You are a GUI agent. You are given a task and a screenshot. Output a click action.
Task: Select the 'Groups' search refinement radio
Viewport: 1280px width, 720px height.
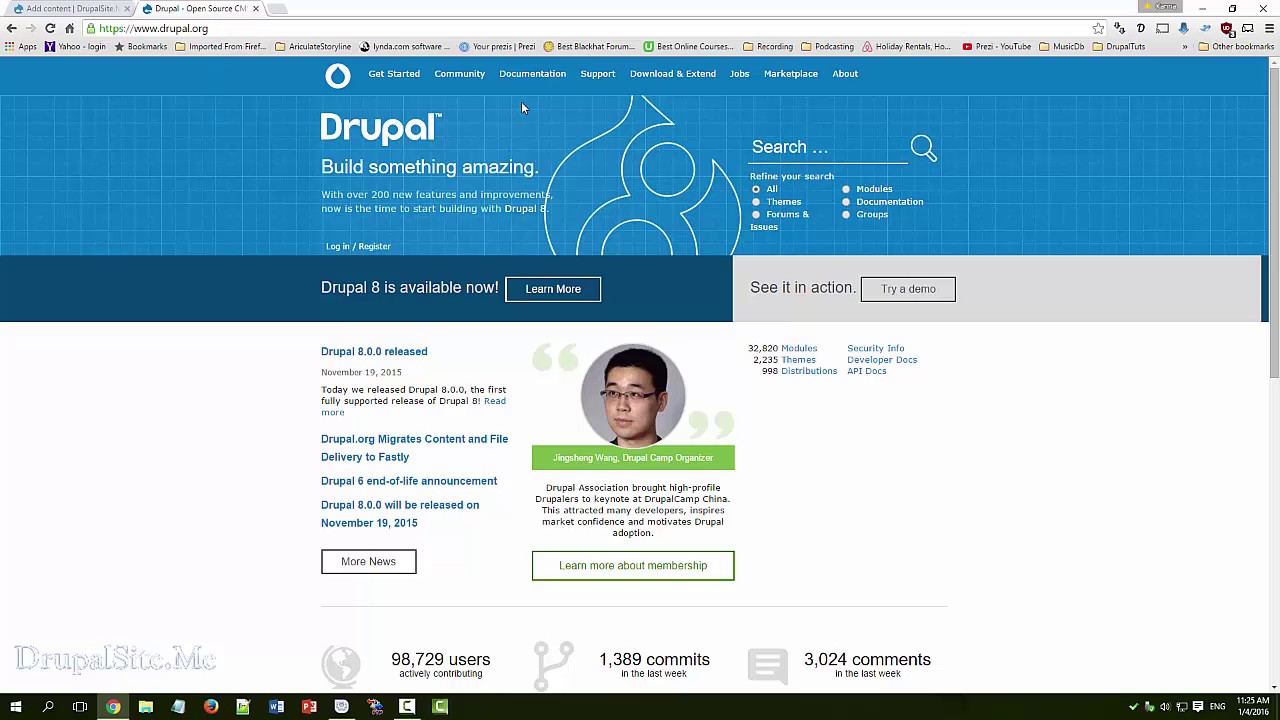point(846,215)
